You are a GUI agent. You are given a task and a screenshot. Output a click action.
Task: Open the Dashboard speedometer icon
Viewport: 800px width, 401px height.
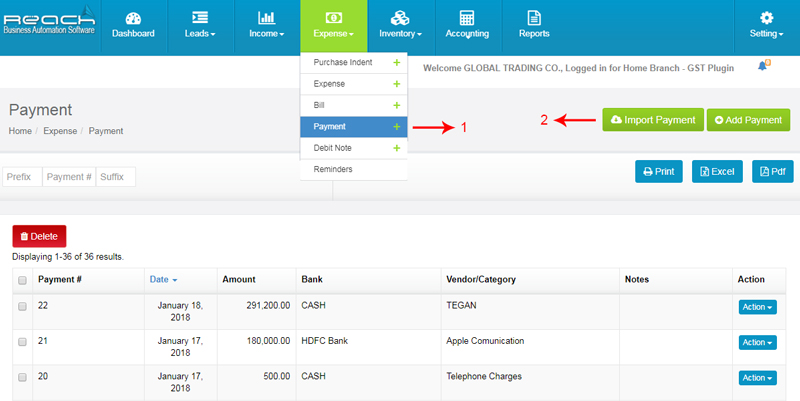pyautogui.click(x=133, y=18)
